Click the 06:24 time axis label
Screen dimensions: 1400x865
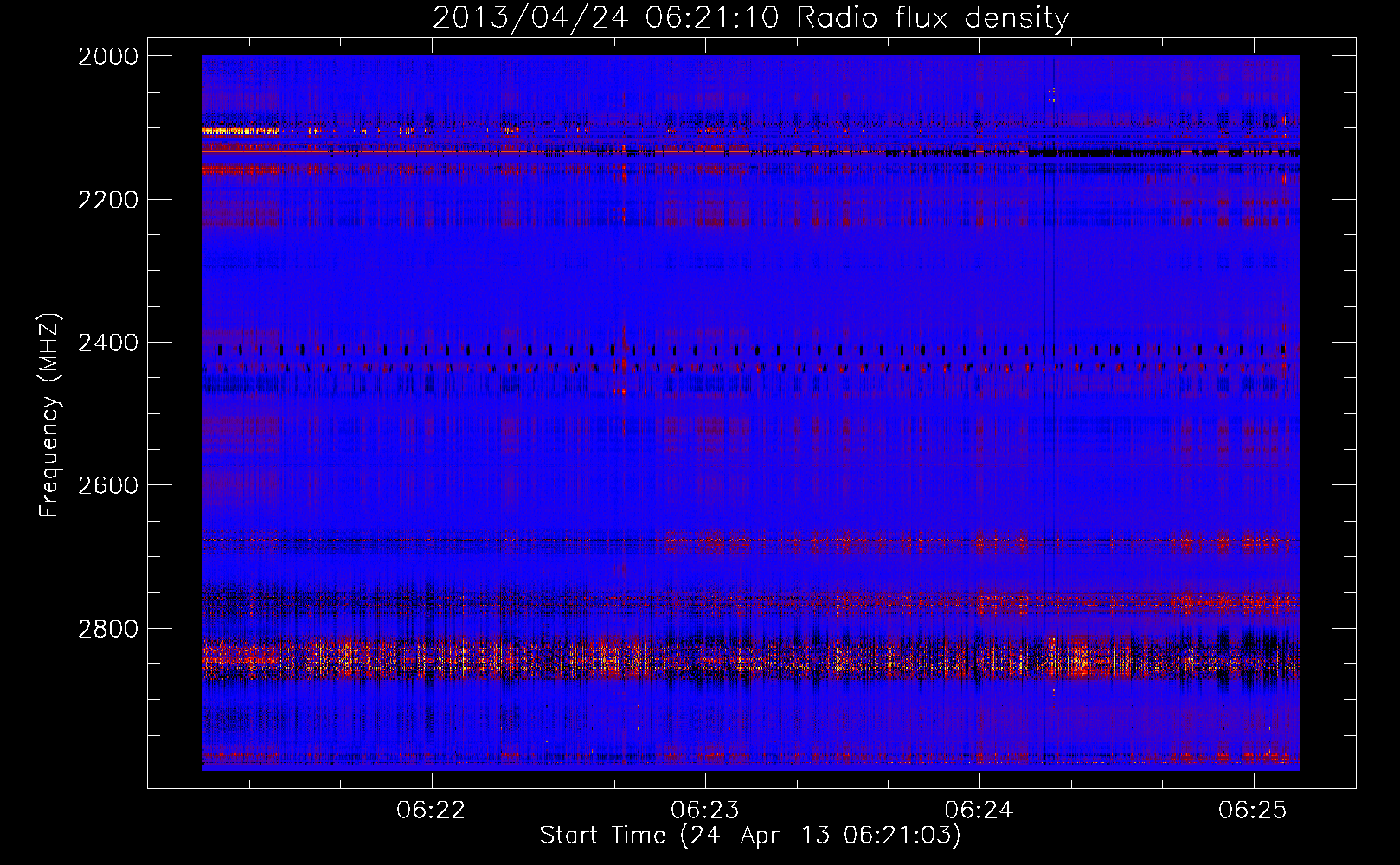click(x=979, y=811)
